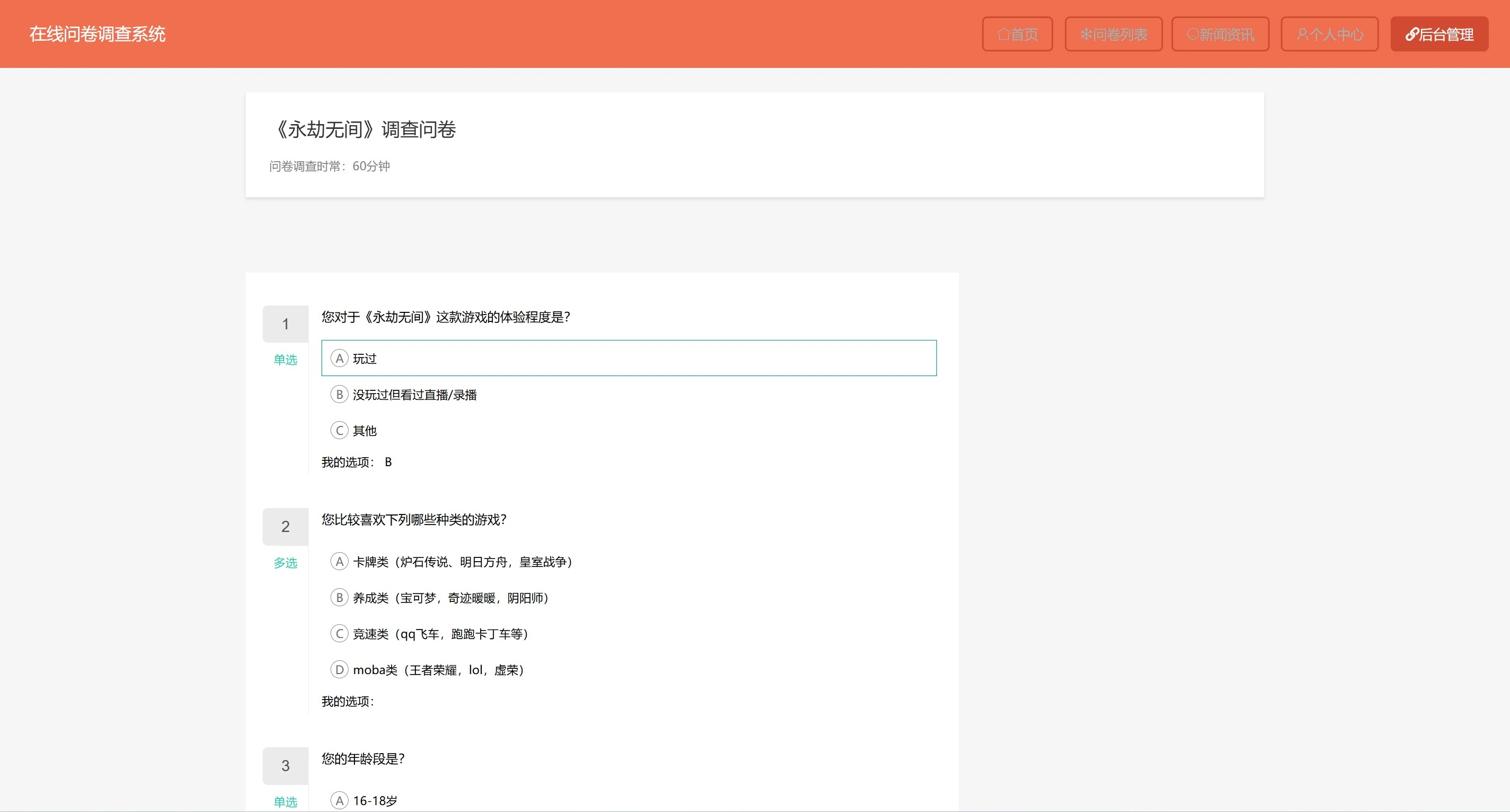
Task: Click circled C icon for 竞速类
Action: pyautogui.click(x=340, y=634)
